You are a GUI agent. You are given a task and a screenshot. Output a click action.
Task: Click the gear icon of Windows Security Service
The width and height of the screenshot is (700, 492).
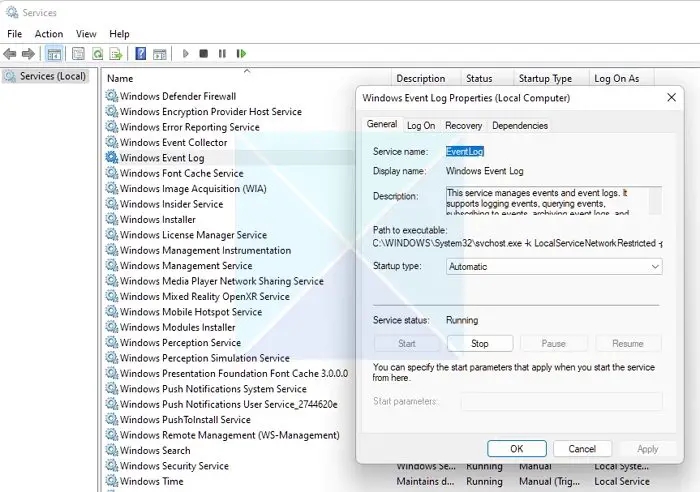coord(112,465)
